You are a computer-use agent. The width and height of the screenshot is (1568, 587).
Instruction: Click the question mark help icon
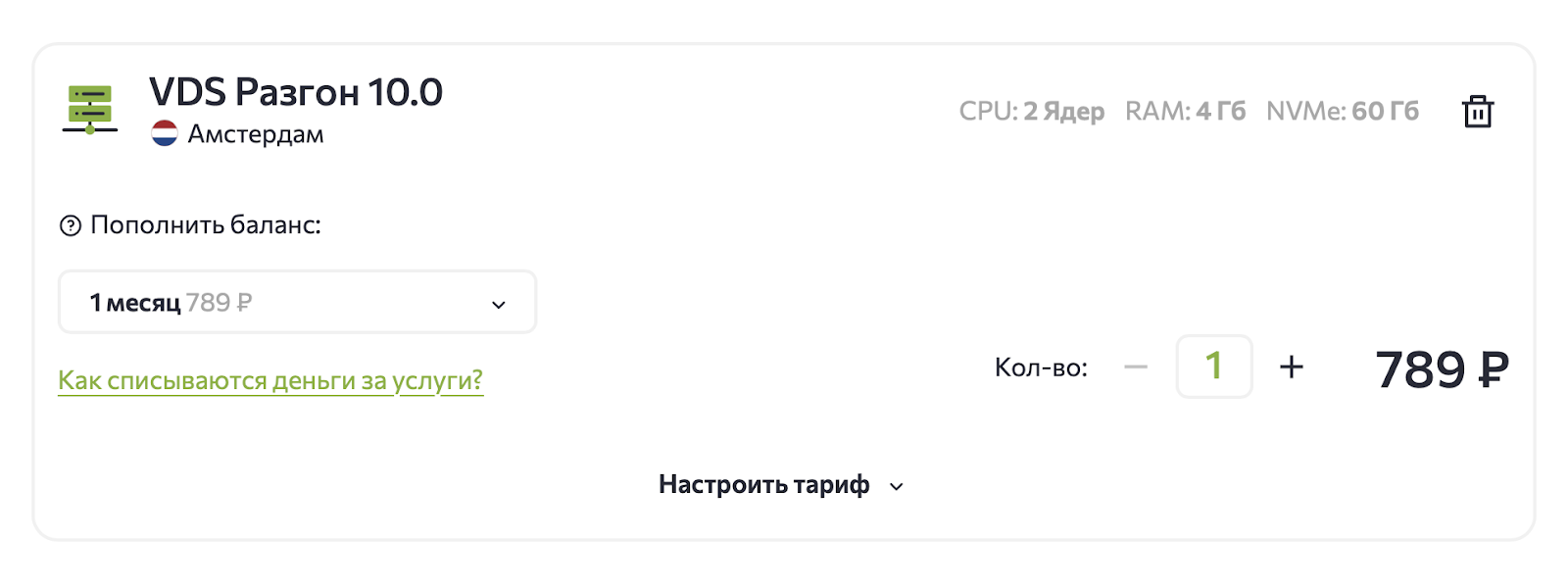pos(71,226)
